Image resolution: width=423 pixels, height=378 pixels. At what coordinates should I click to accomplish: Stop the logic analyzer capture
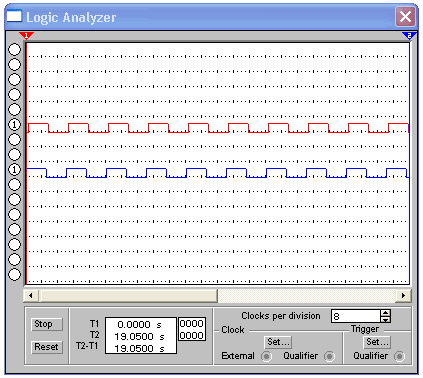point(47,324)
